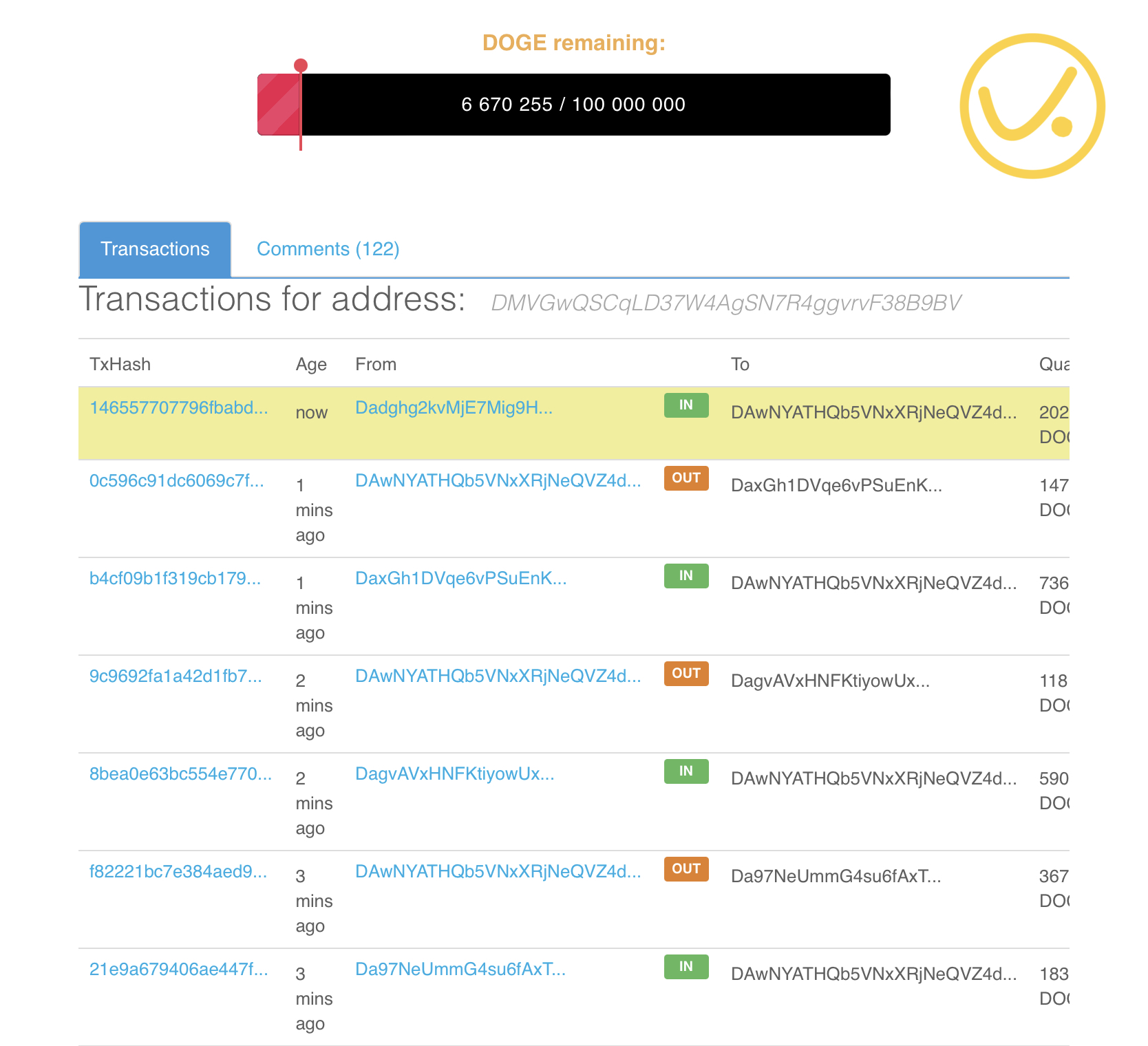Click the TxHash column header
Image resolution: width=1148 pixels, height=1046 pixels.
pyautogui.click(x=120, y=364)
